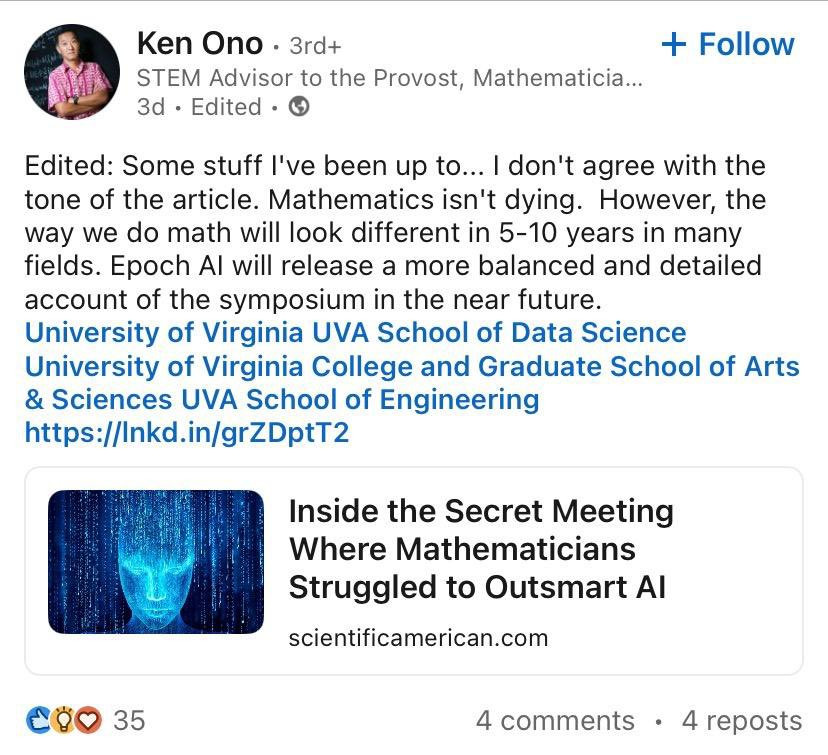Open the 'Inside the Secret Meeting' article title

pos(480,548)
